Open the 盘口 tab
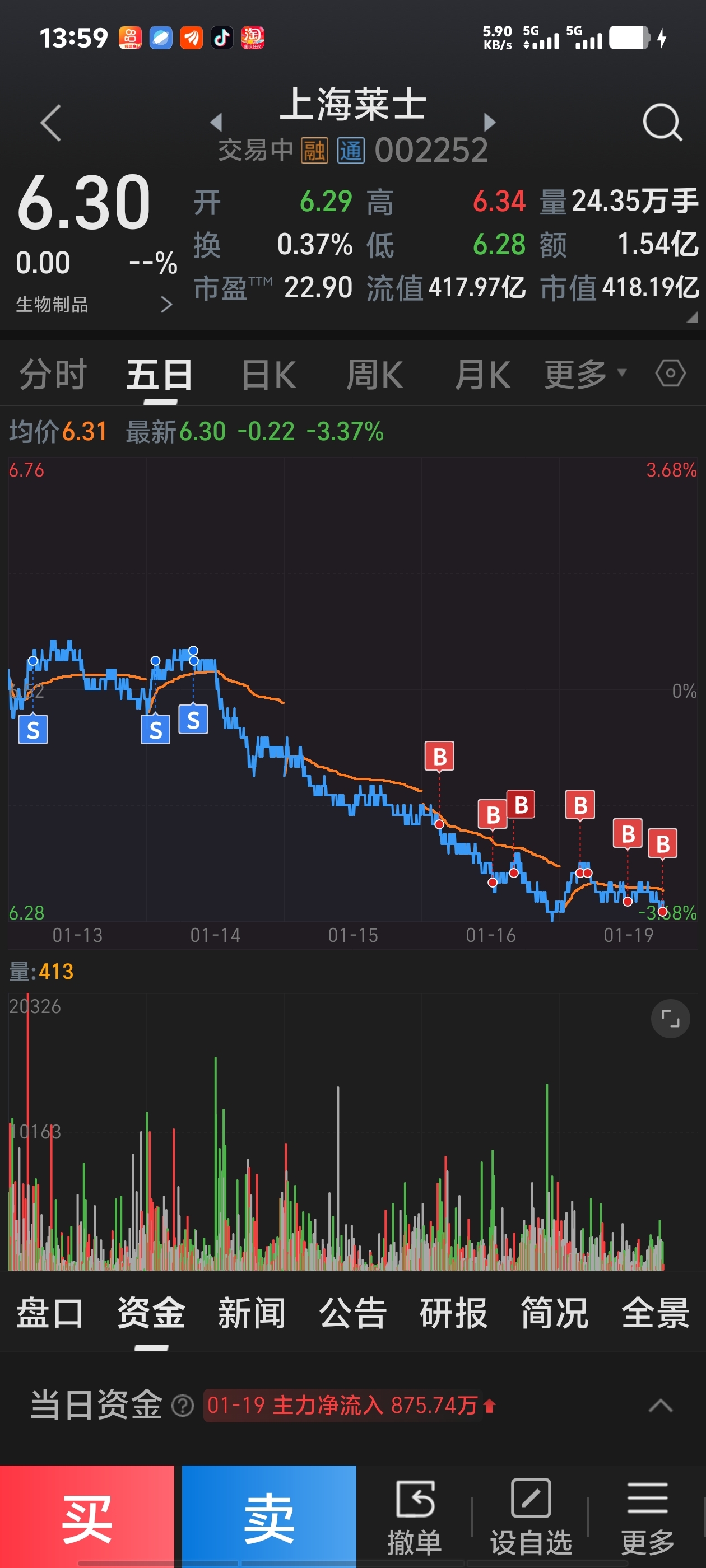The width and height of the screenshot is (706, 1568). 50,1313
